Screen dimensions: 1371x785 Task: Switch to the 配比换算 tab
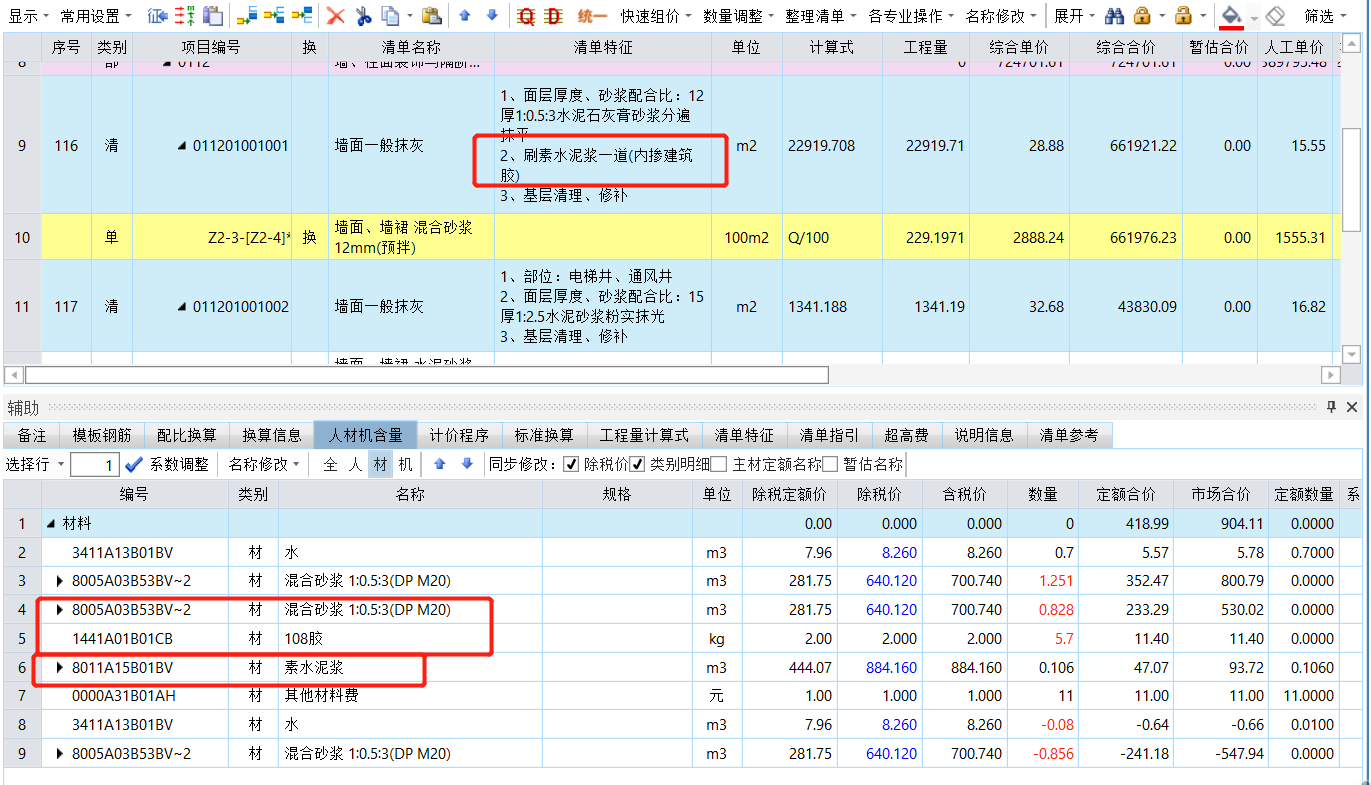187,435
